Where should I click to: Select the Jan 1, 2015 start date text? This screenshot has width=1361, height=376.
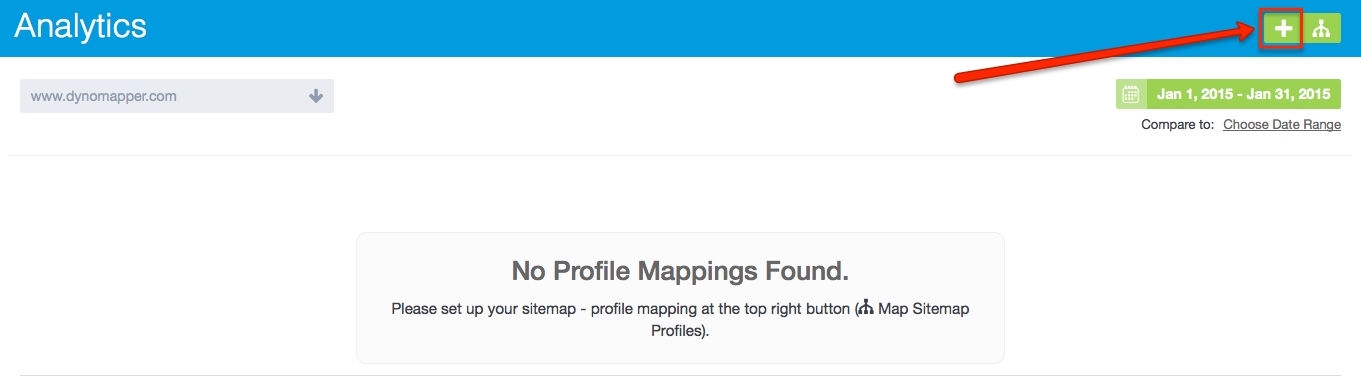1194,95
